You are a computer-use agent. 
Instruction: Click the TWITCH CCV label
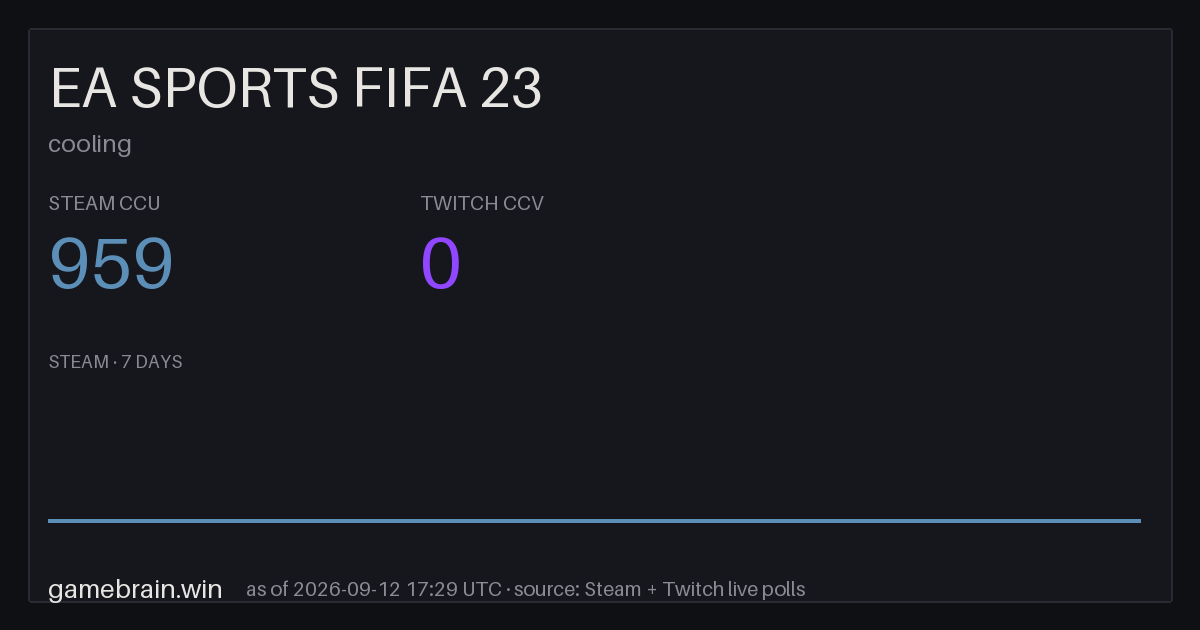tap(482, 203)
